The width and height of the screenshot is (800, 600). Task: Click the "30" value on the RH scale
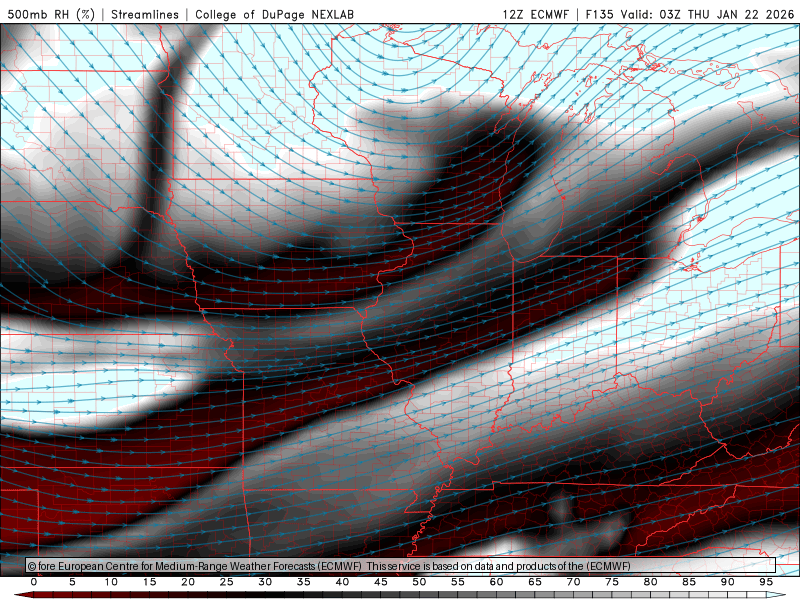click(265, 582)
